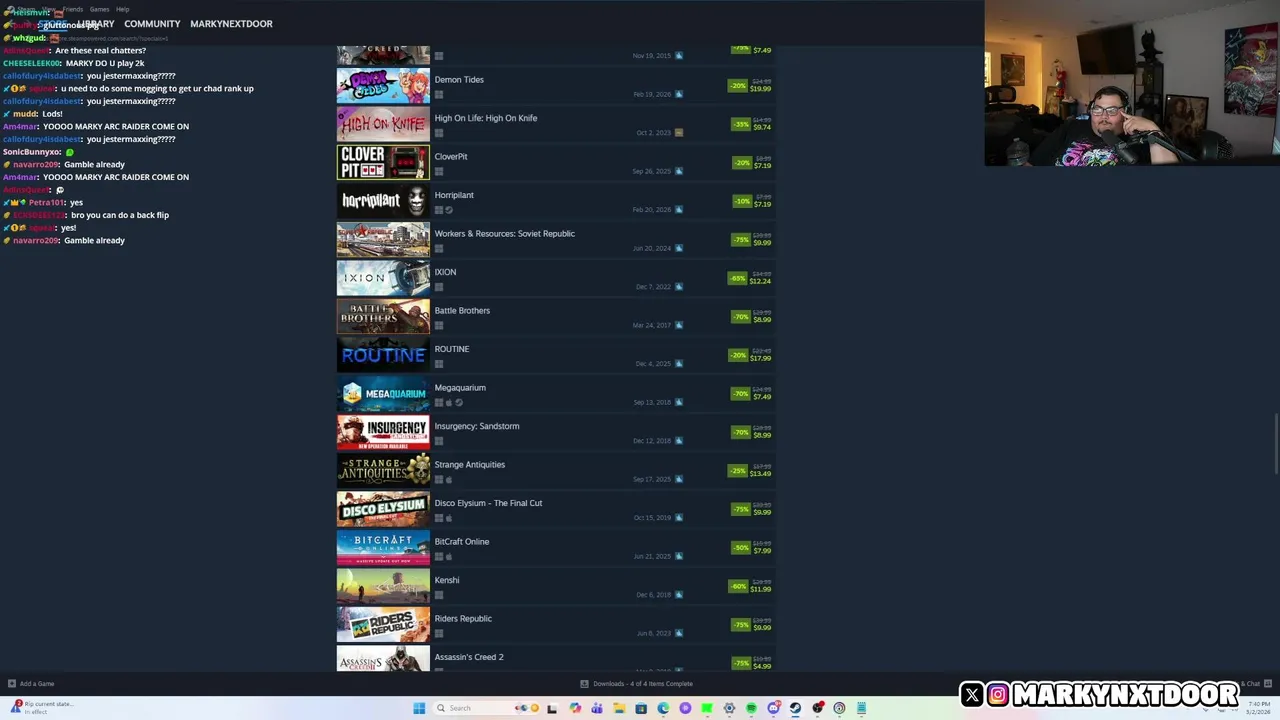Viewport: 1280px width, 720px height.
Task: Click the BitCraft Online thumbnail
Action: tap(383, 548)
